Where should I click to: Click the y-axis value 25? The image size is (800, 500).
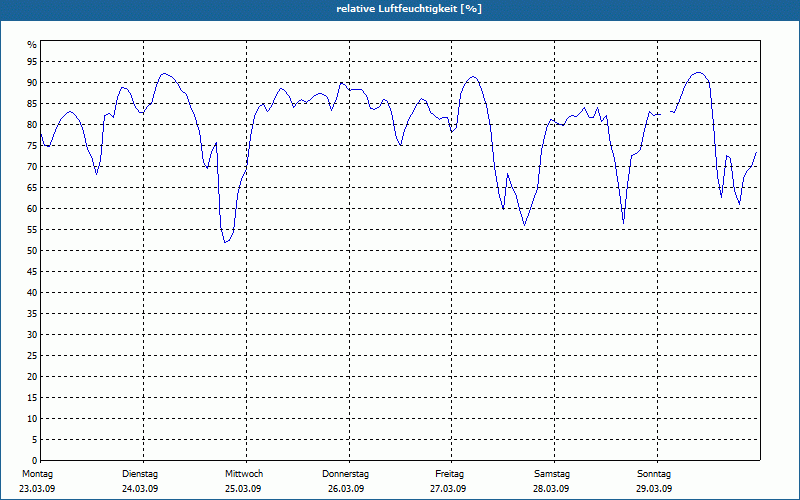(32, 356)
